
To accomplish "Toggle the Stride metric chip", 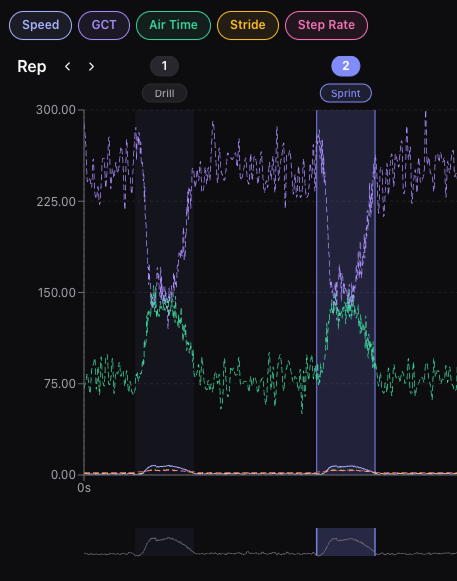I will click(248, 25).
